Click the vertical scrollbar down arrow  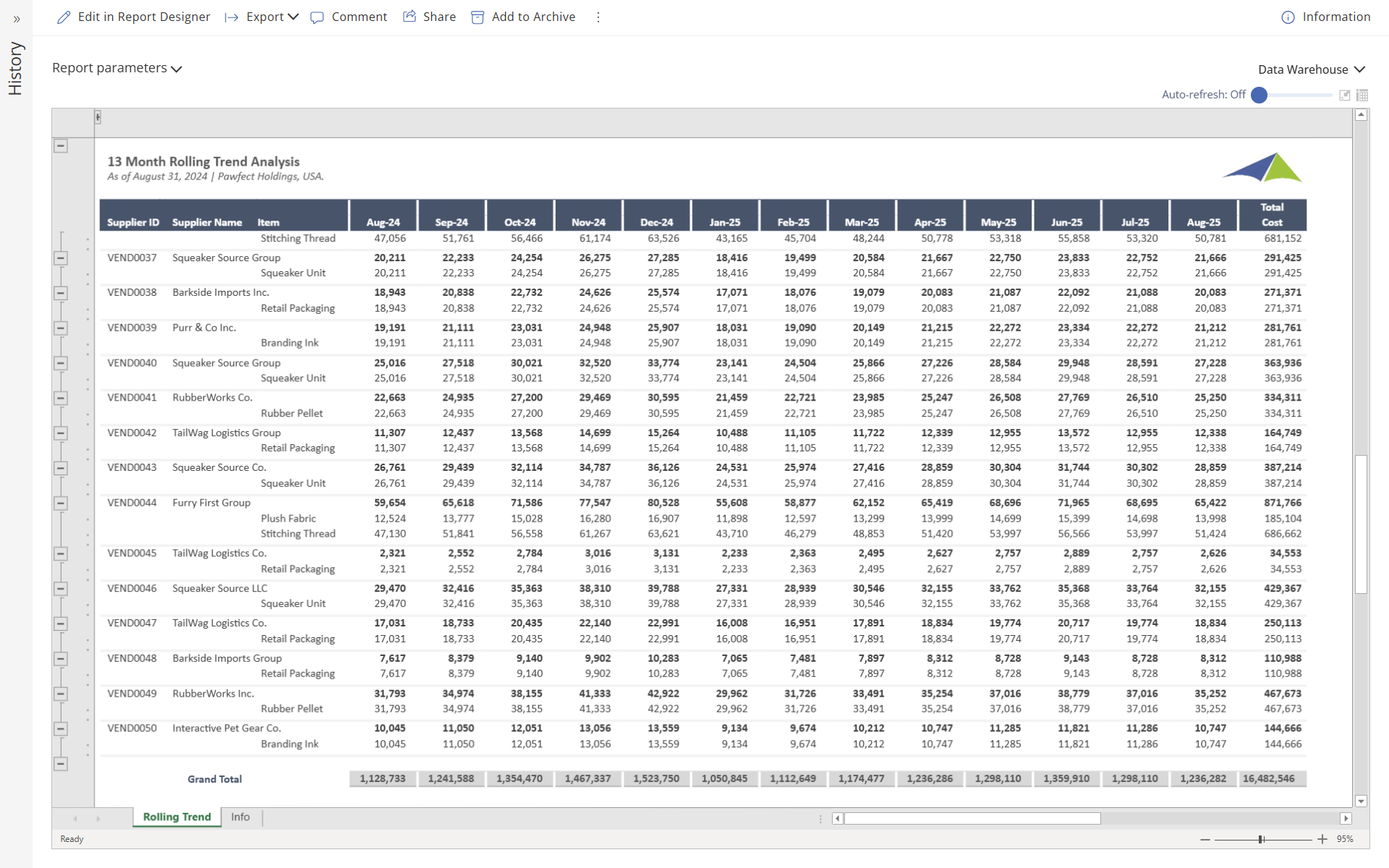pyautogui.click(x=1361, y=801)
